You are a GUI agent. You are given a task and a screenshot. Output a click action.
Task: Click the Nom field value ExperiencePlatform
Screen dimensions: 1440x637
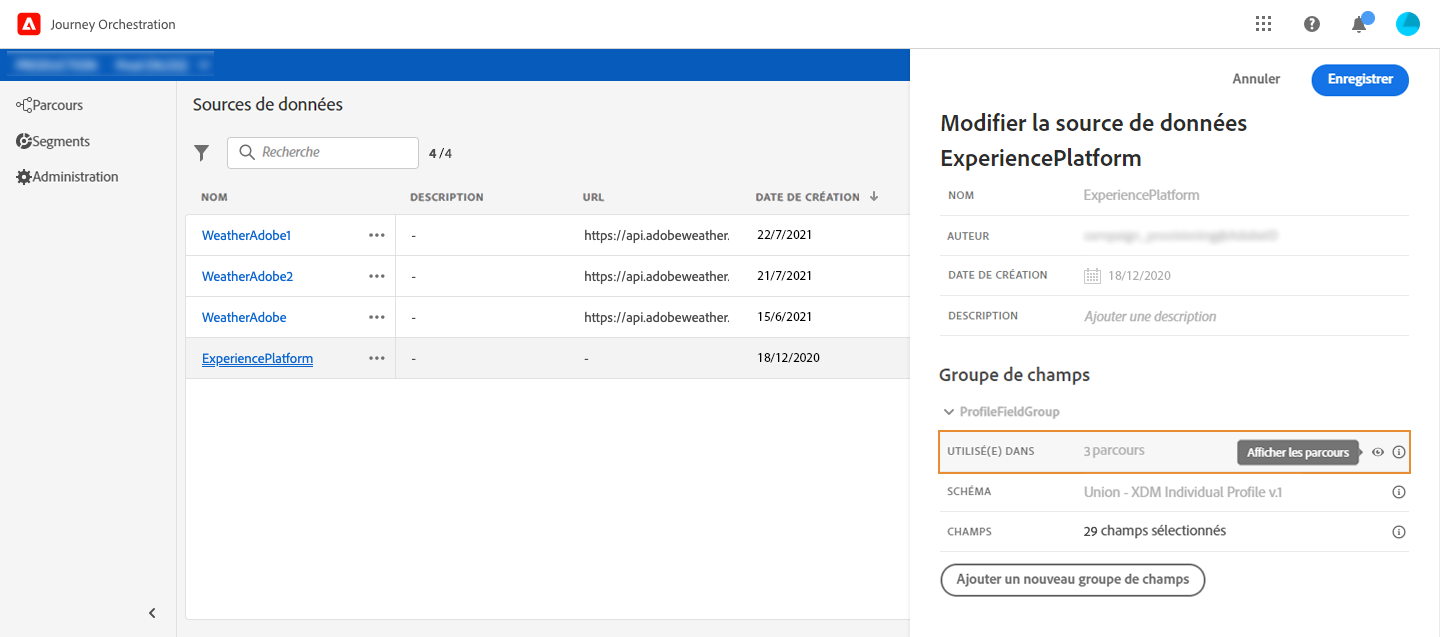coord(1141,195)
